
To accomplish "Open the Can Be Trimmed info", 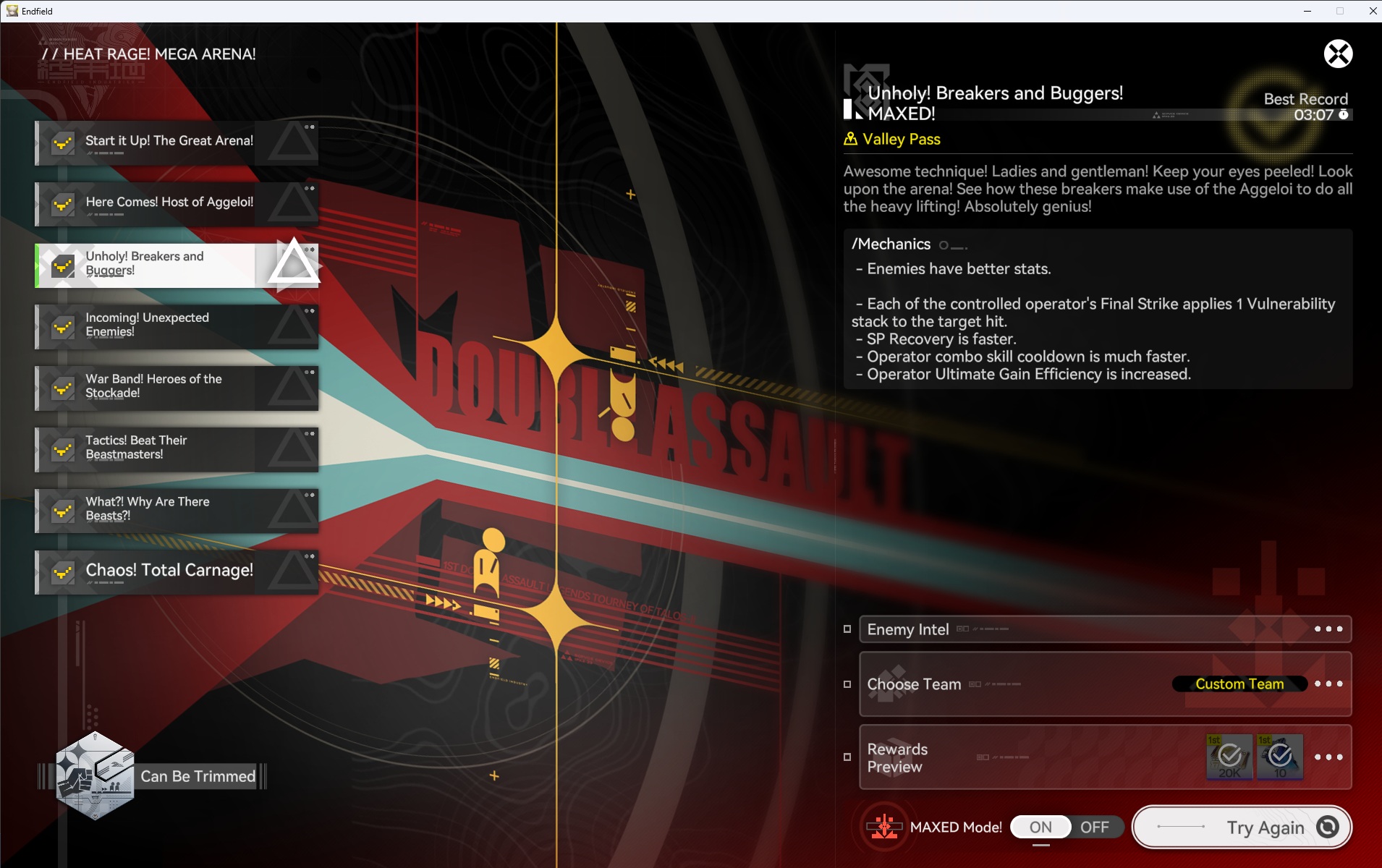I will [x=198, y=776].
